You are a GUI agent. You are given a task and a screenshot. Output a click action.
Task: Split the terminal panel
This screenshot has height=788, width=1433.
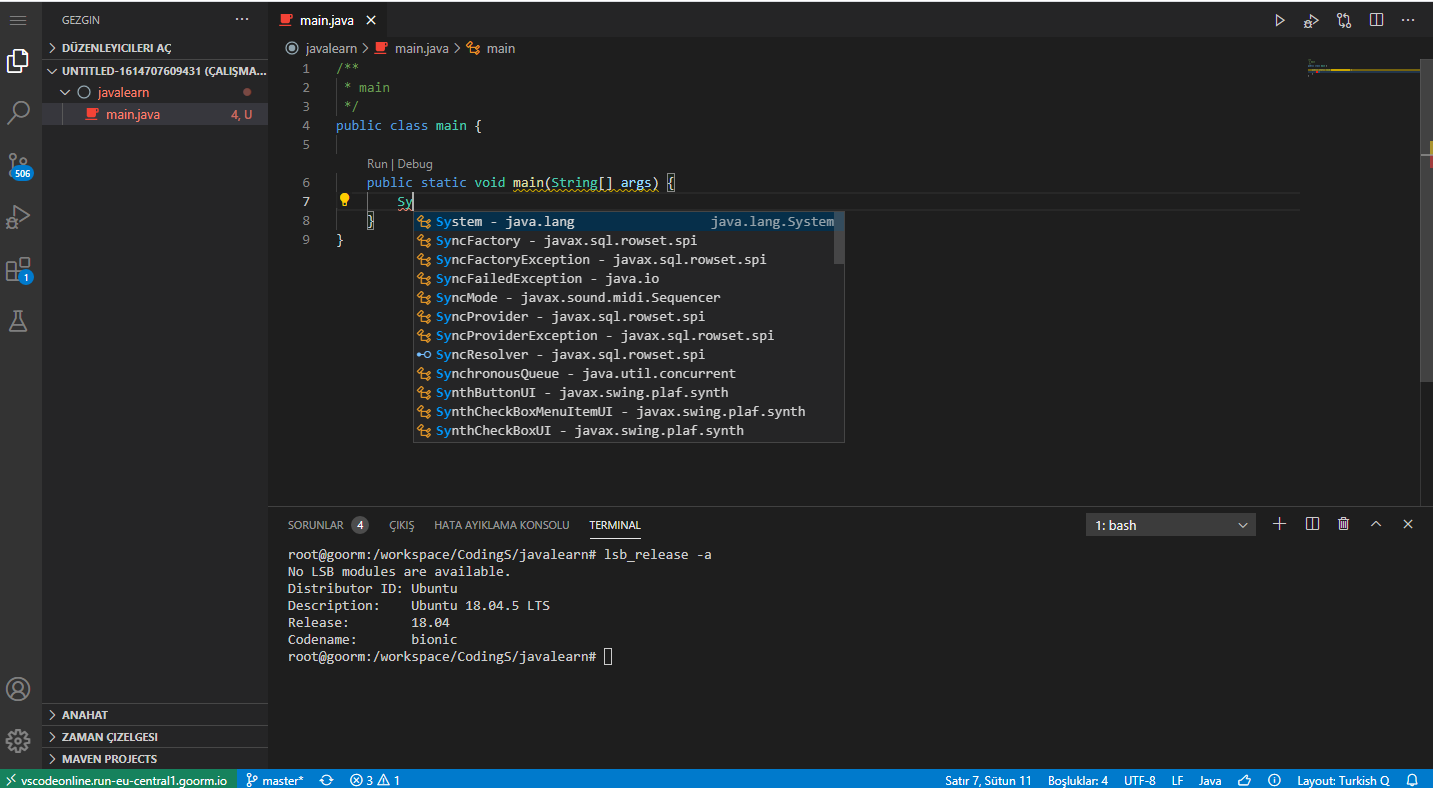[1312, 524]
